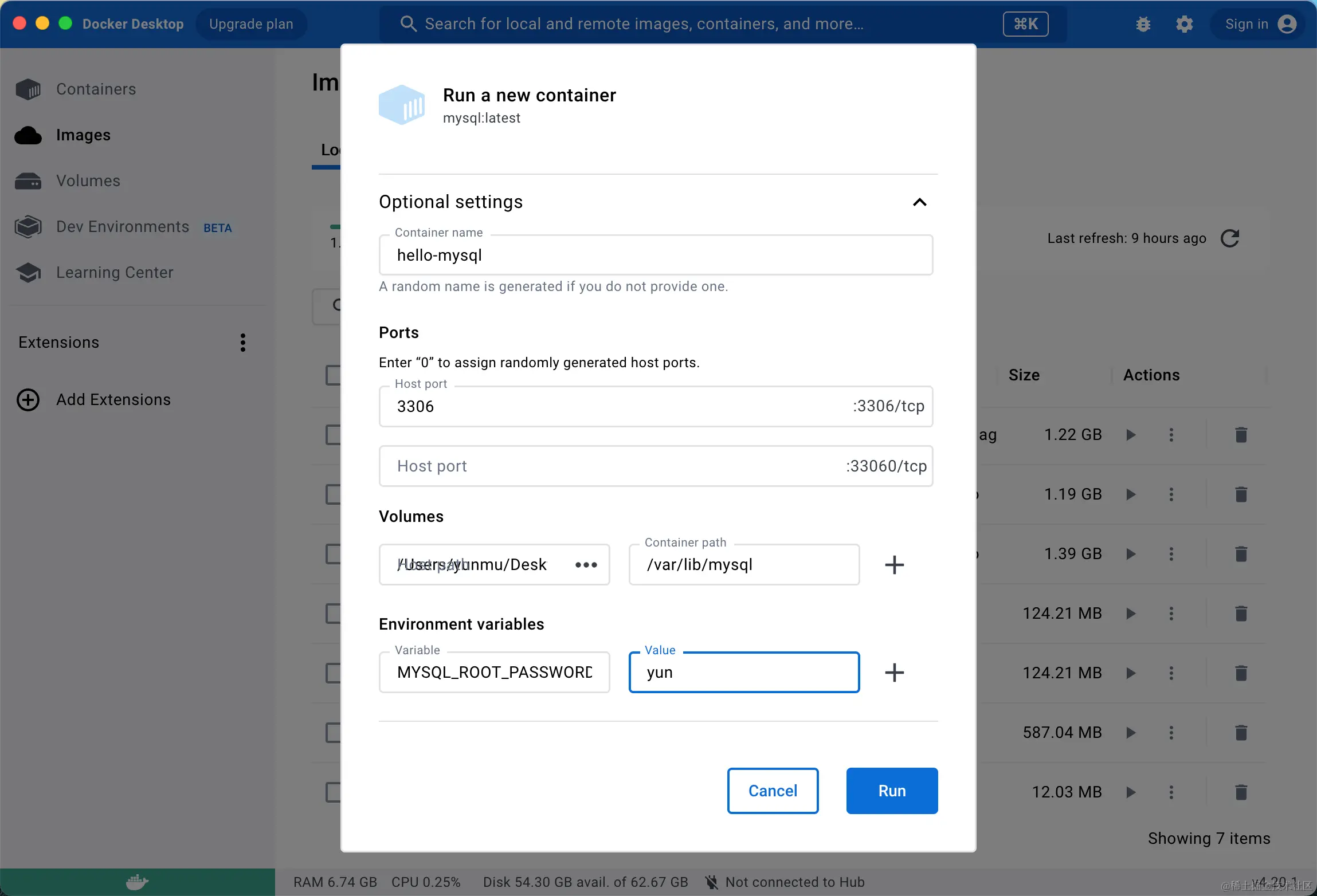The width and height of the screenshot is (1317, 896).
Task: Collapse the Optional settings section
Action: (919, 202)
